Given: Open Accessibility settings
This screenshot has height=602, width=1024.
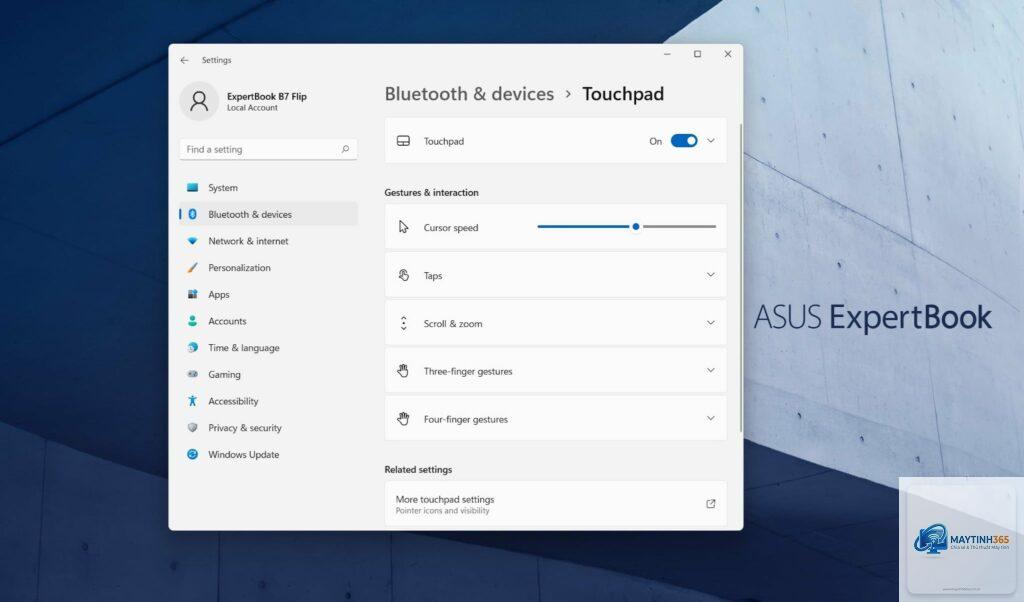Looking at the screenshot, I should 268,401.
